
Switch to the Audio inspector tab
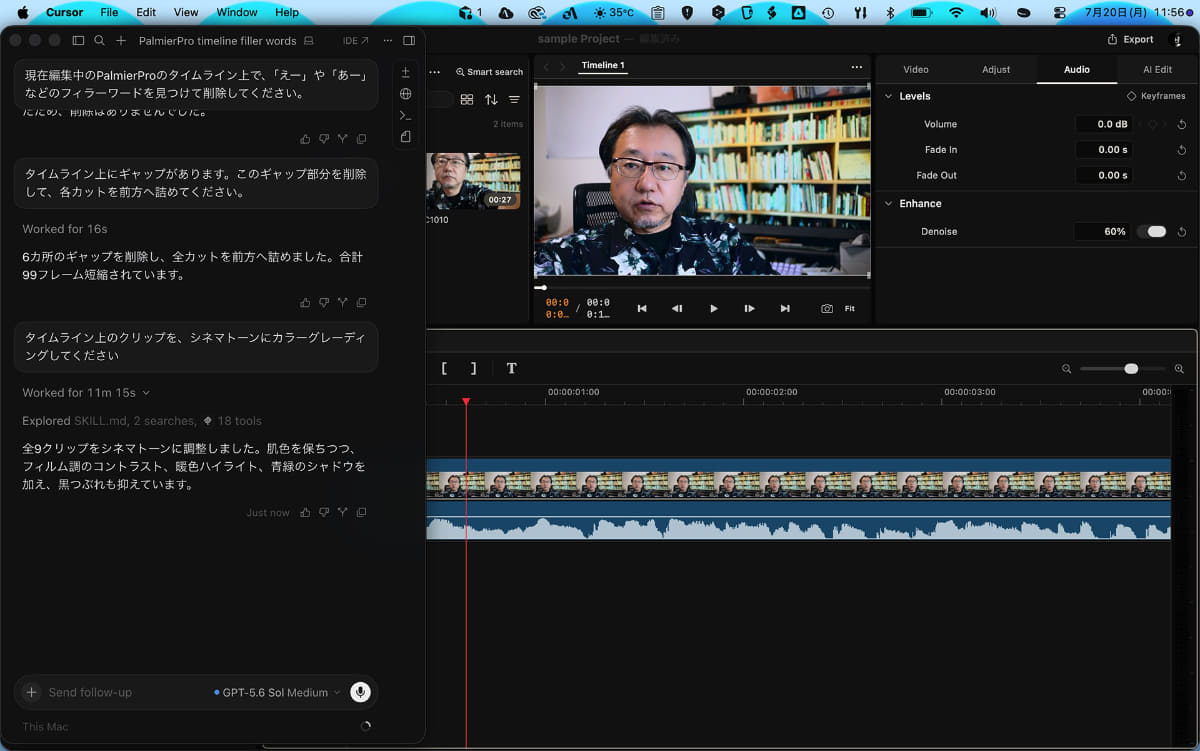[x=1077, y=69]
